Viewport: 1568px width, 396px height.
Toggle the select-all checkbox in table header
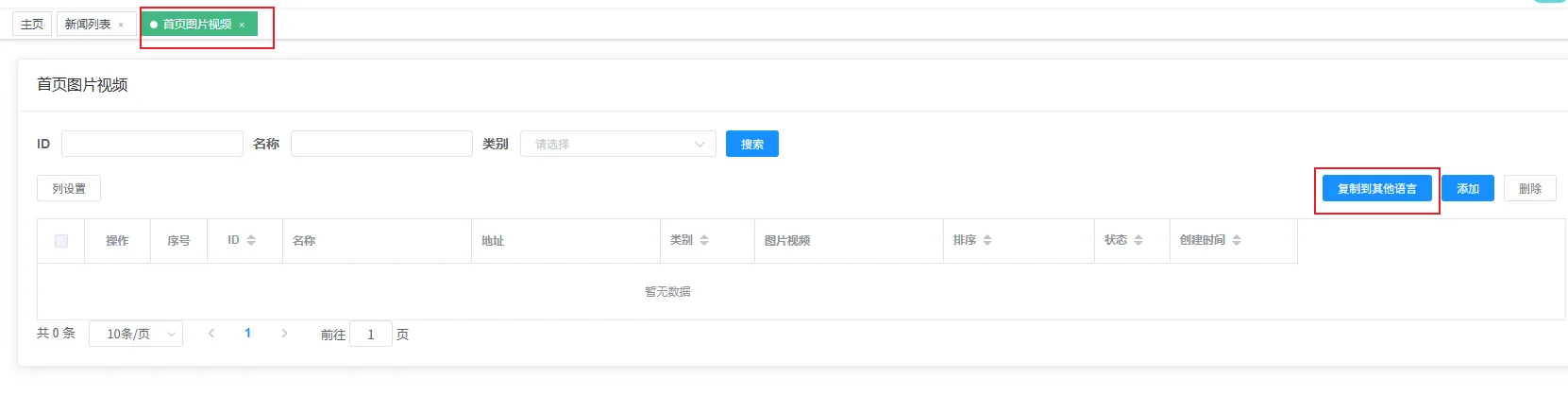tap(61, 241)
